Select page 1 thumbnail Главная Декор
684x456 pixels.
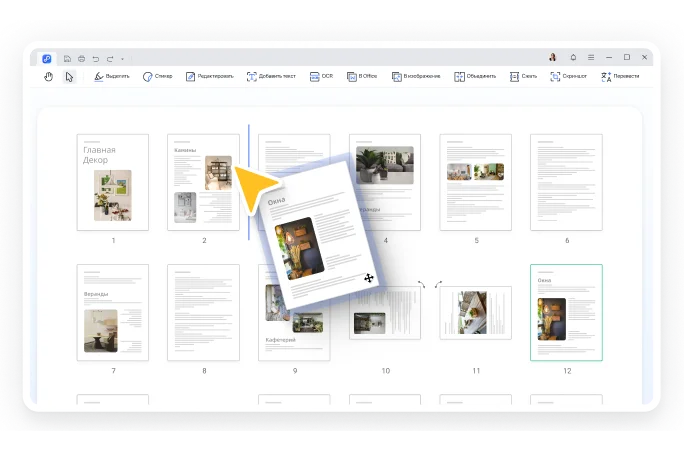(x=113, y=182)
